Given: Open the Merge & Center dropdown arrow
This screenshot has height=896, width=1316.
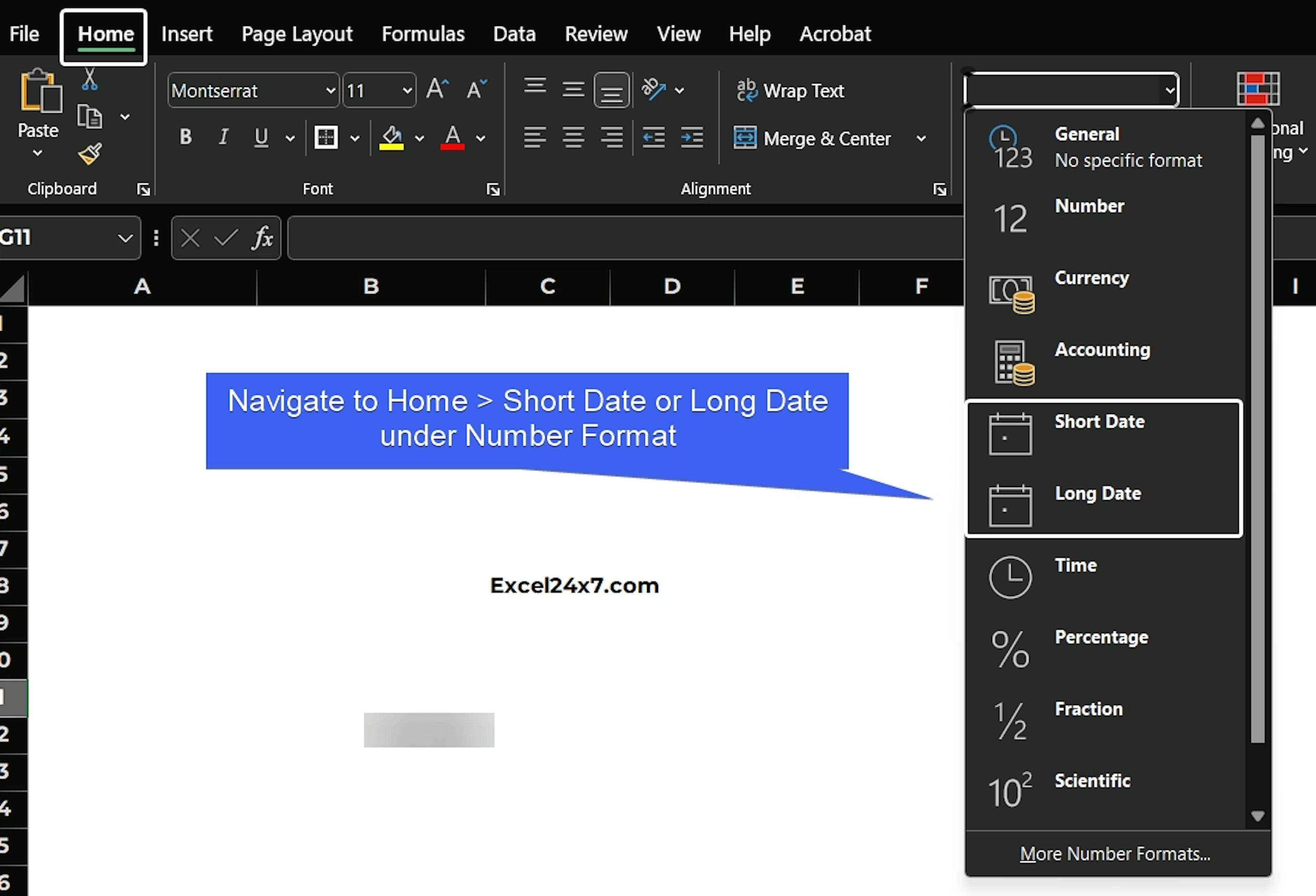Looking at the screenshot, I should click(x=921, y=139).
